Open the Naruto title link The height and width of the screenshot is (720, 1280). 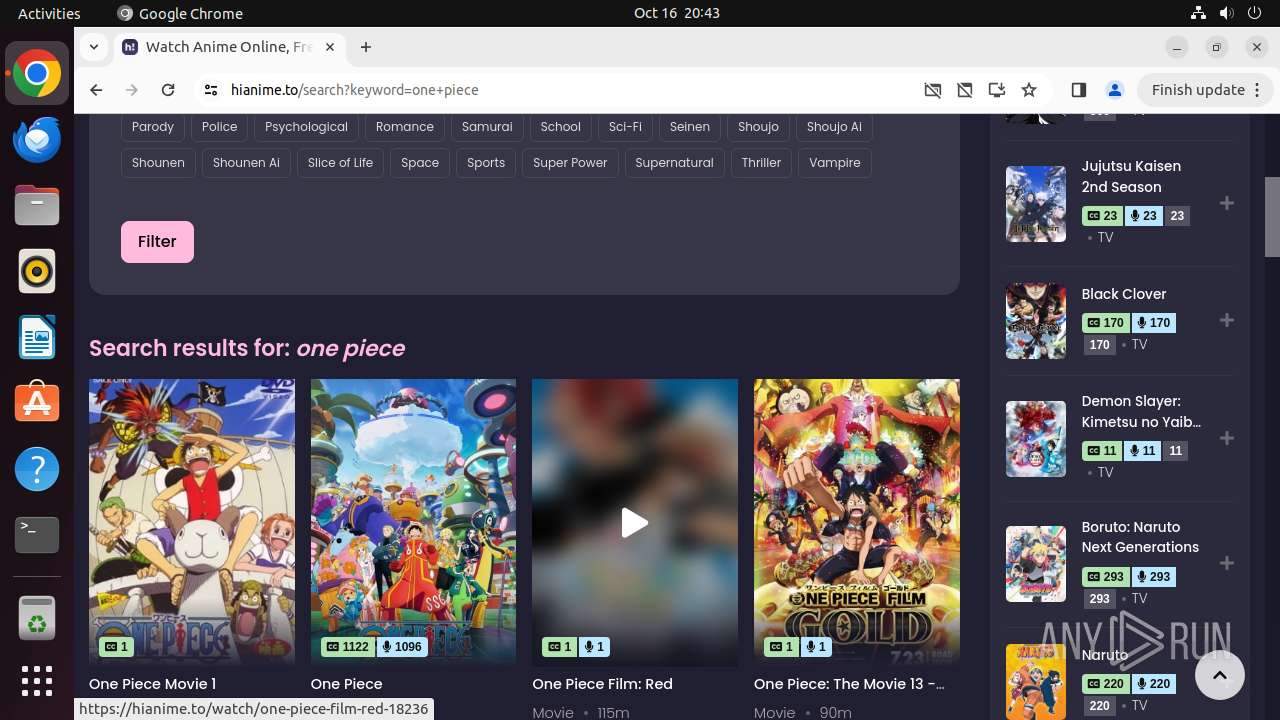pyautogui.click(x=1105, y=655)
